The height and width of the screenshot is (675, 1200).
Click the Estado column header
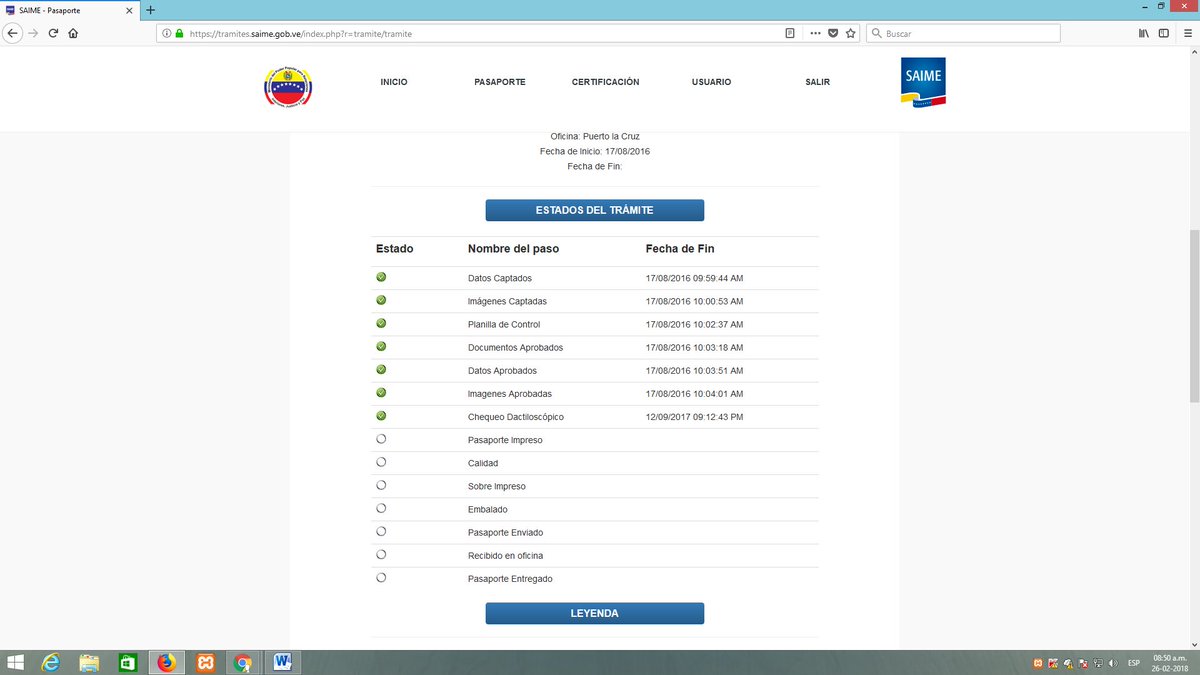[x=394, y=248]
